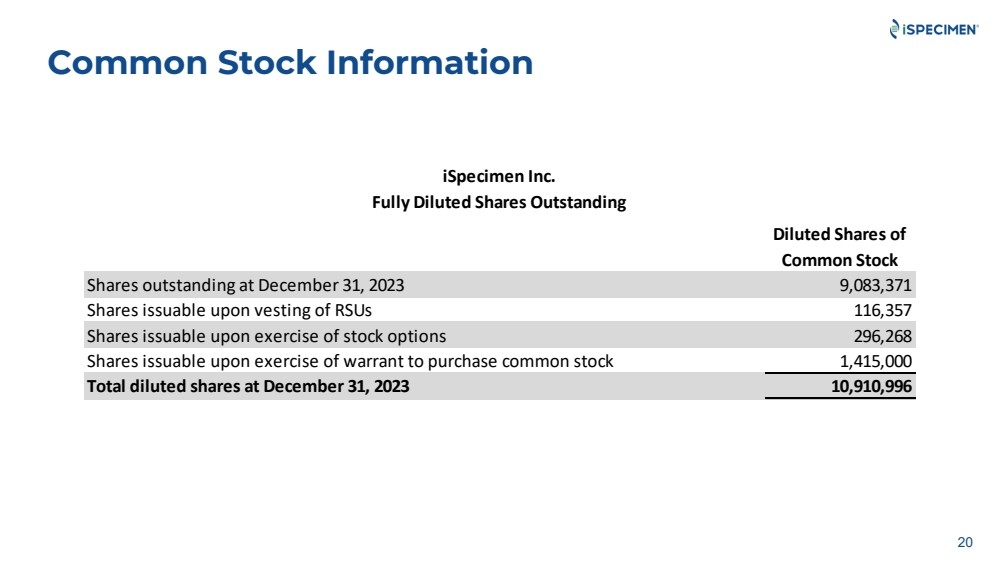999x562 pixels.
Task: Select Shares outstanding at December 31 row
Action: (500, 285)
